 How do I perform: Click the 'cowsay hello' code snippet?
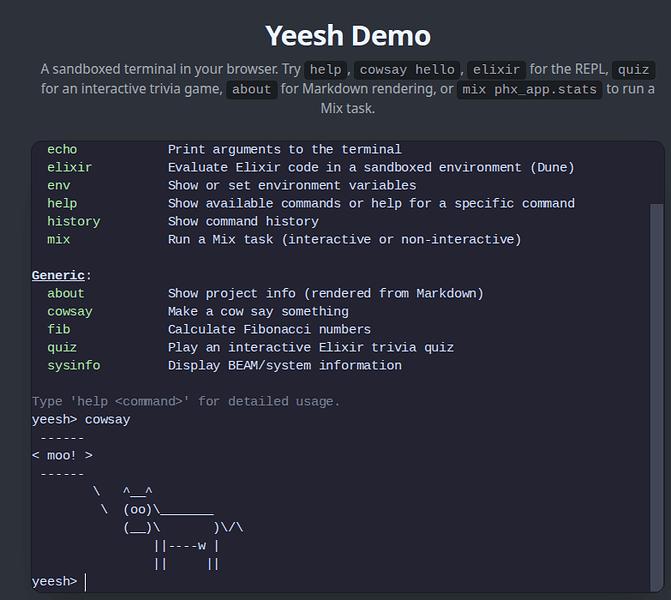[x=407, y=70]
